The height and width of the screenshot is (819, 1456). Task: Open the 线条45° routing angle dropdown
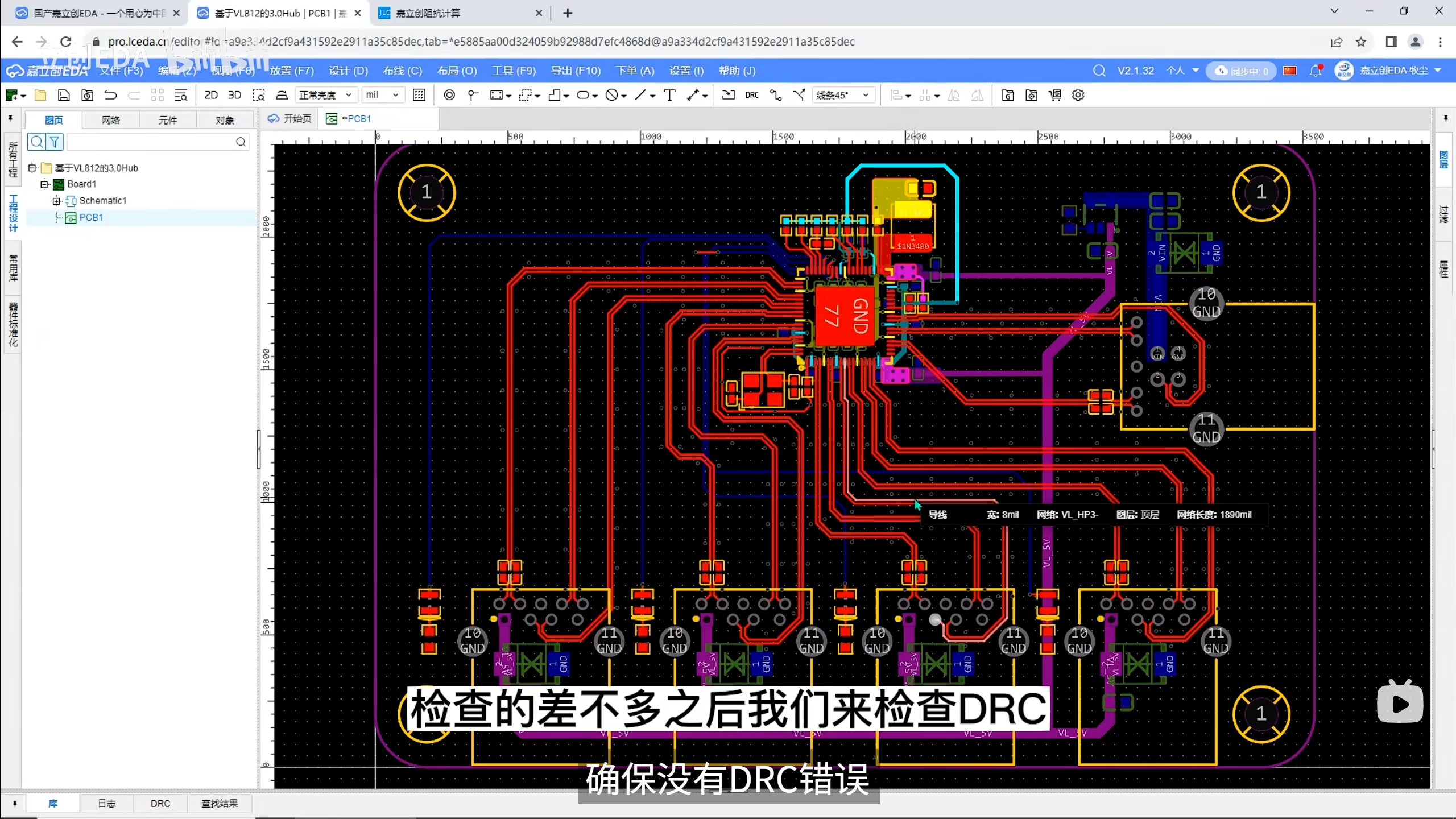tap(842, 95)
